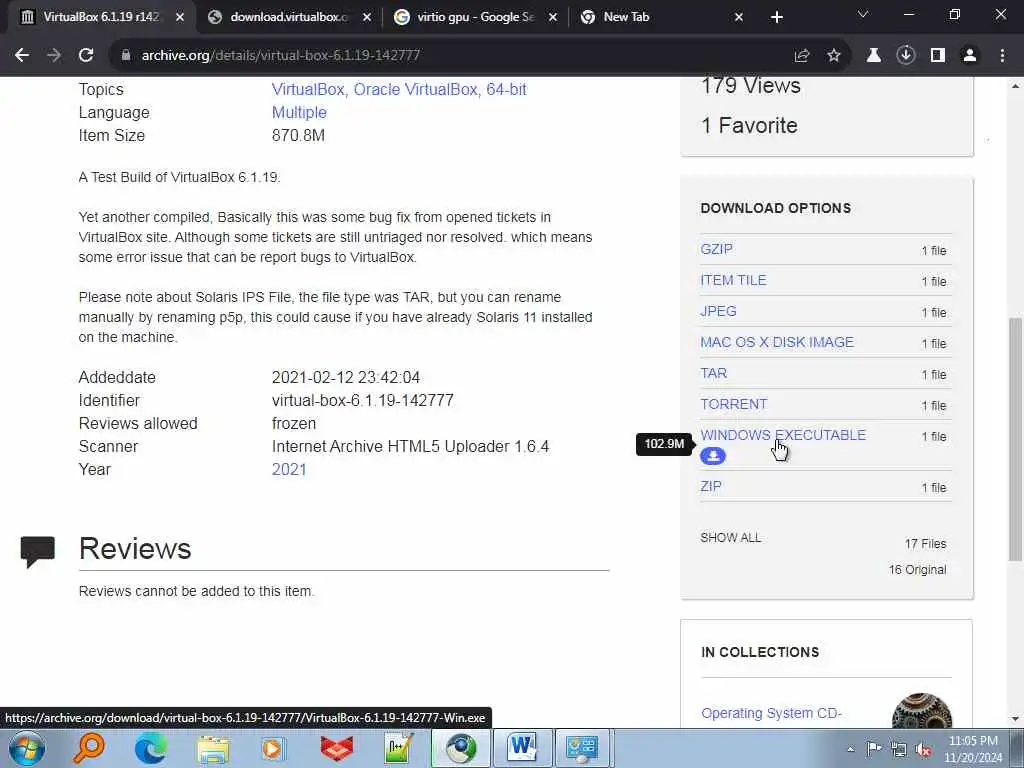The image size is (1024, 768).
Task: Click the Reviews speech bubble icon
Action: [38, 552]
